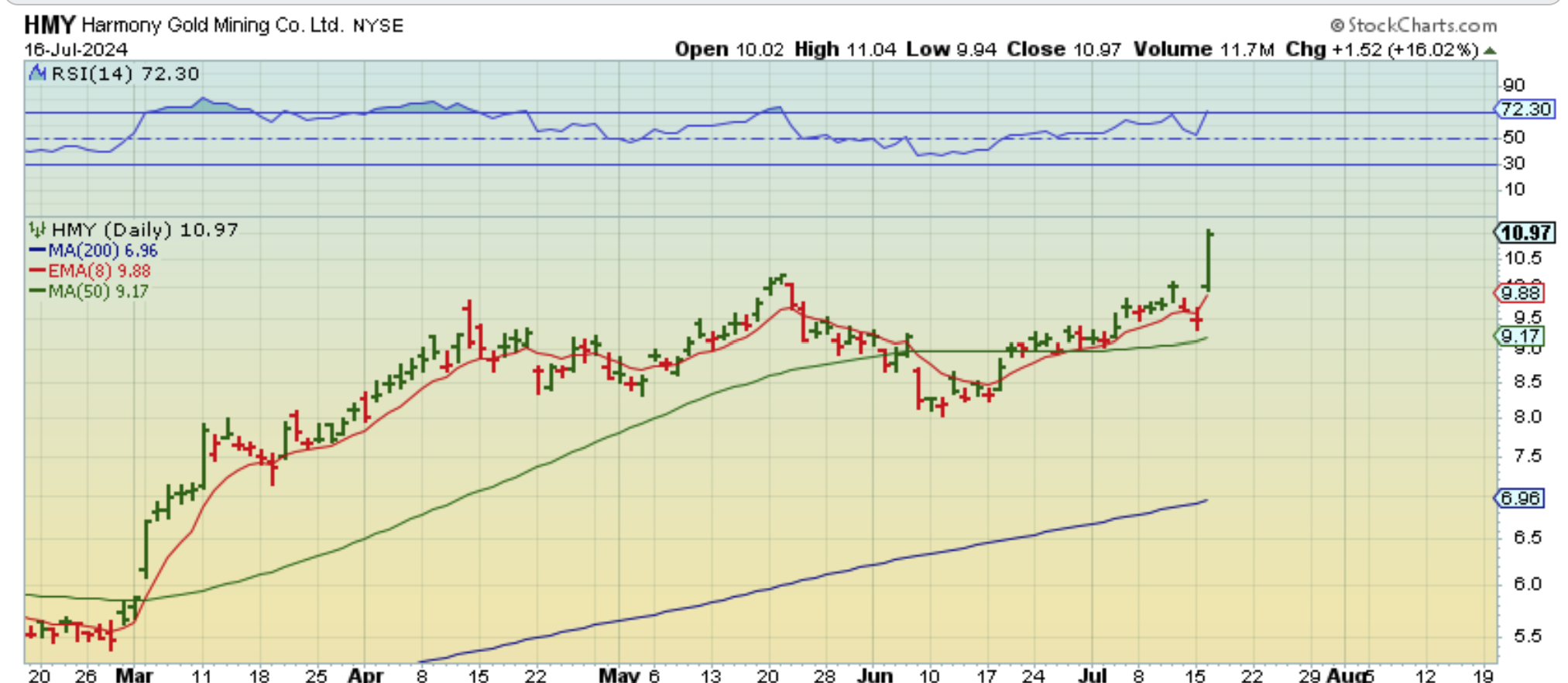Click the 8.5 price axis label
1568x683 pixels.
click(x=1527, y=382)
